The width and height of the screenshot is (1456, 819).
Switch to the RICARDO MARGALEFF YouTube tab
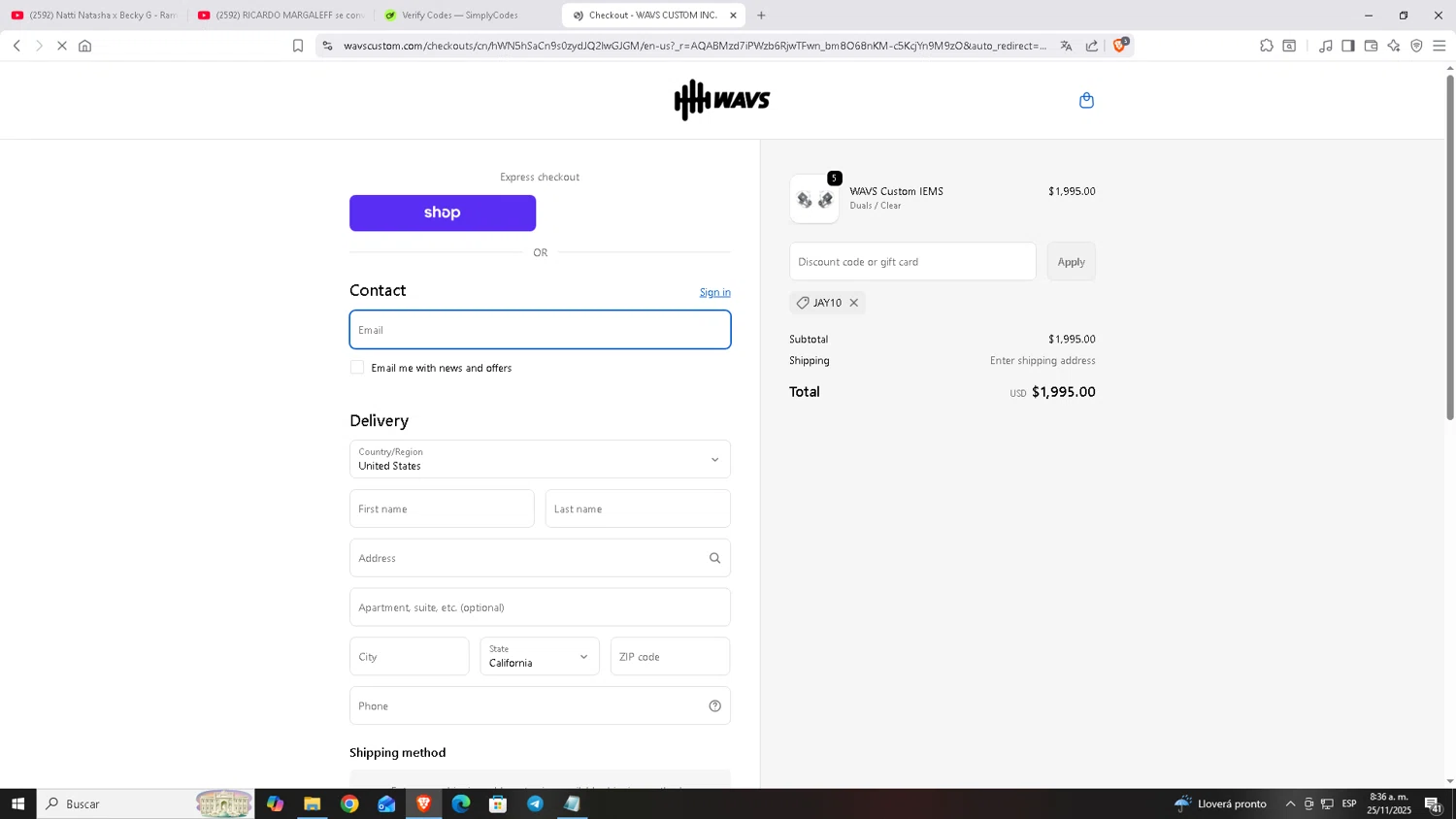click(x=281, y=16)
